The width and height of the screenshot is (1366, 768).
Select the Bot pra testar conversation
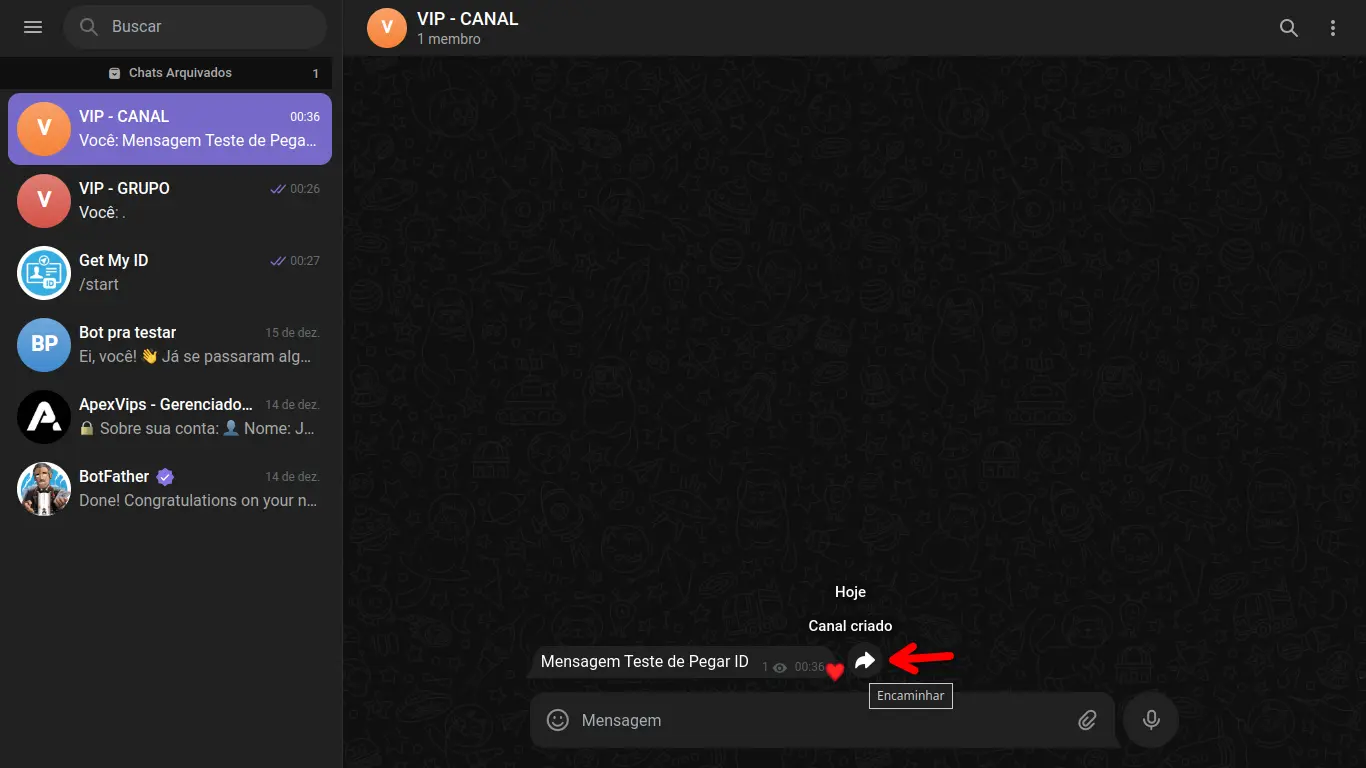click(x=170, y=344)
